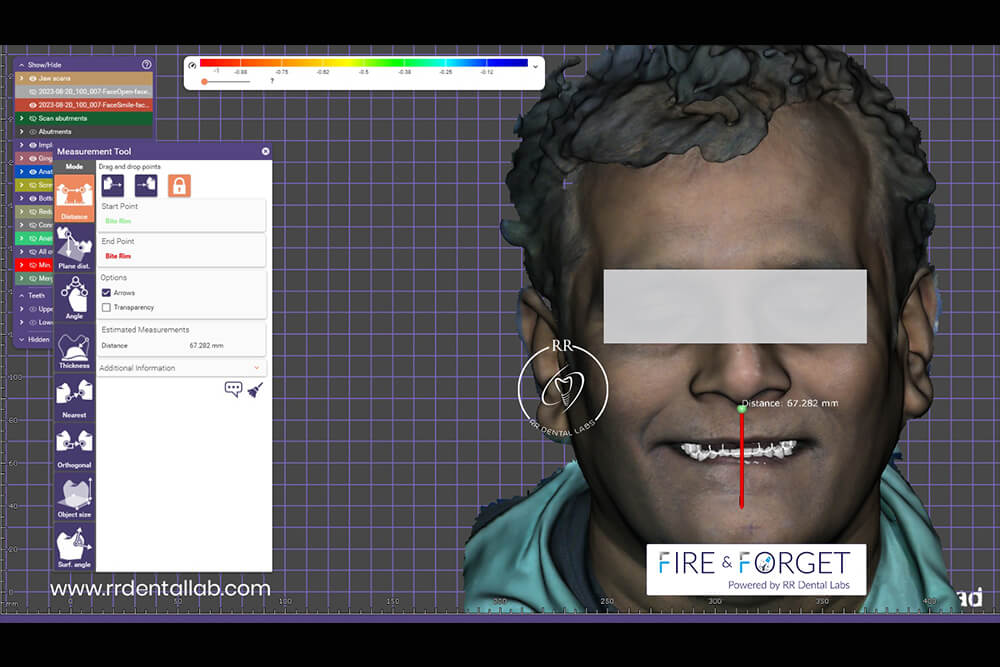Select the Distance measurement mode

point(74,198)
